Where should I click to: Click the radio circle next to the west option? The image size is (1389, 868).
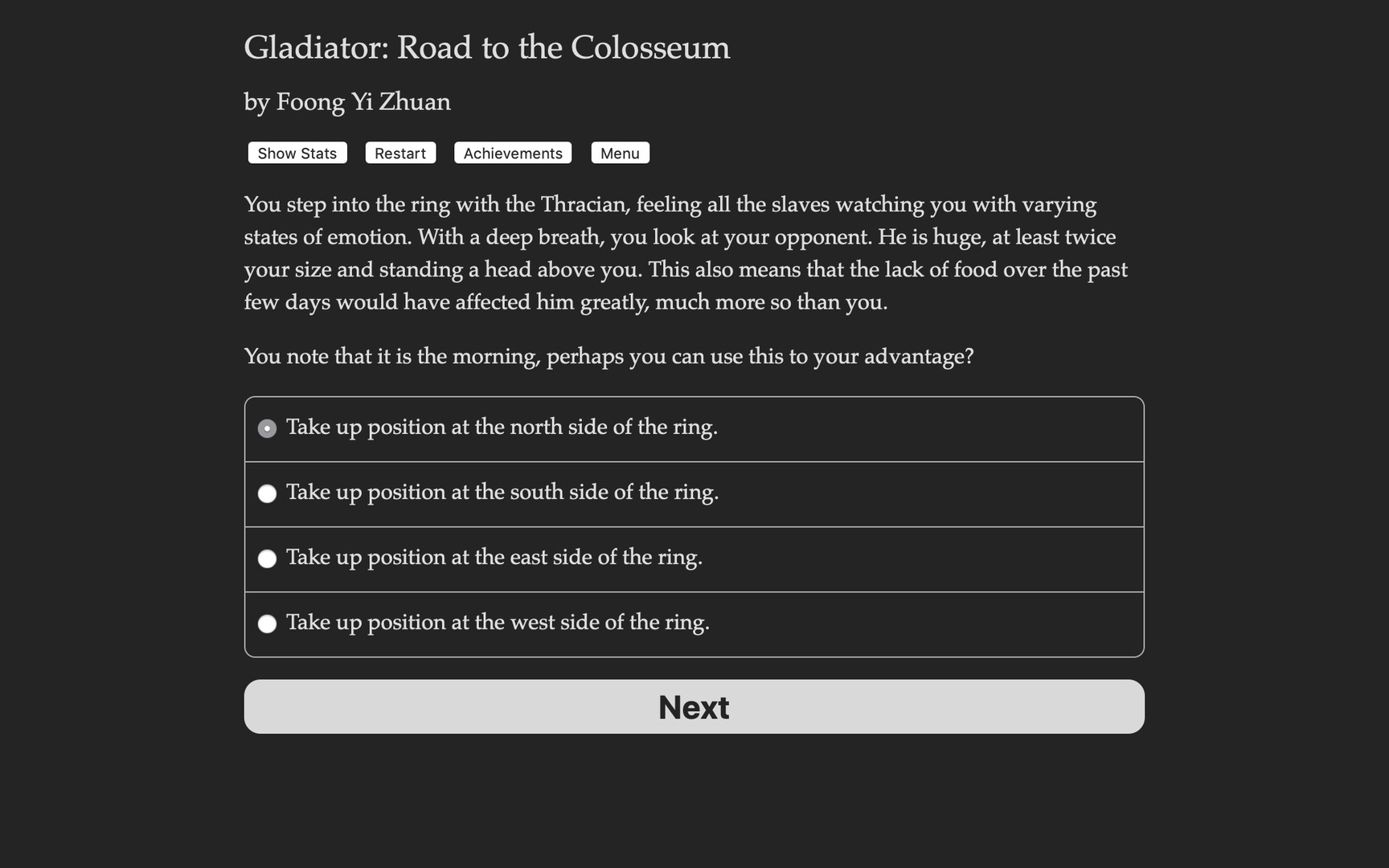(x=267, y=623)
